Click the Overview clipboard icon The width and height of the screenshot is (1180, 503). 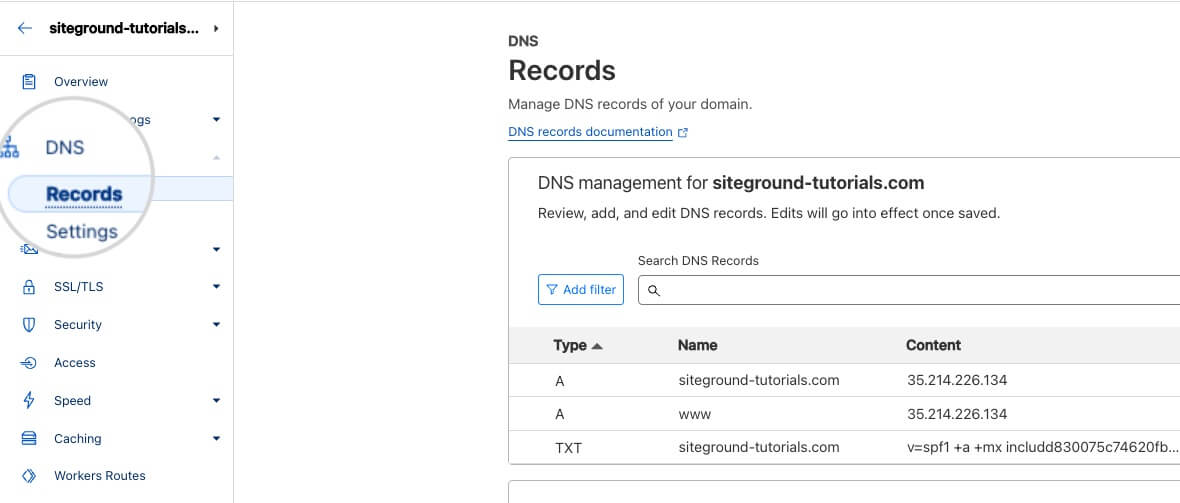[x=29, y=81]
